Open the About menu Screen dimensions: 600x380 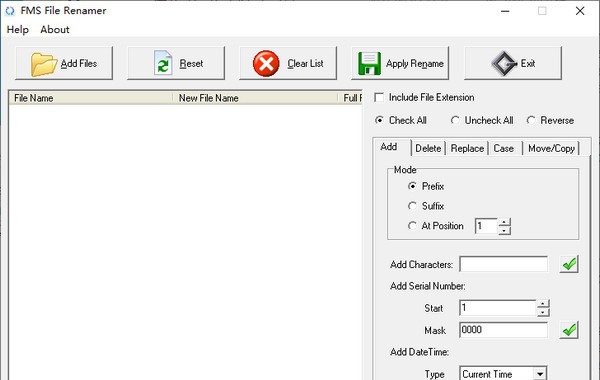point(55,29)
